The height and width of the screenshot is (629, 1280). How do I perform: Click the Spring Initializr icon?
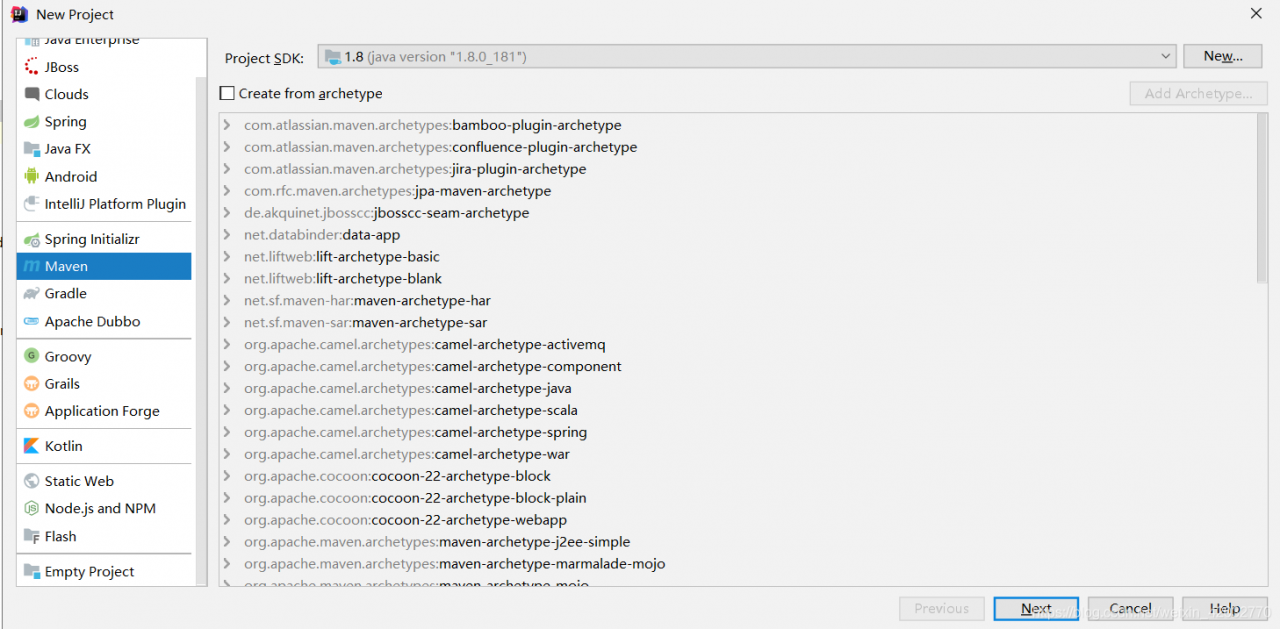(x=32, y=239)
